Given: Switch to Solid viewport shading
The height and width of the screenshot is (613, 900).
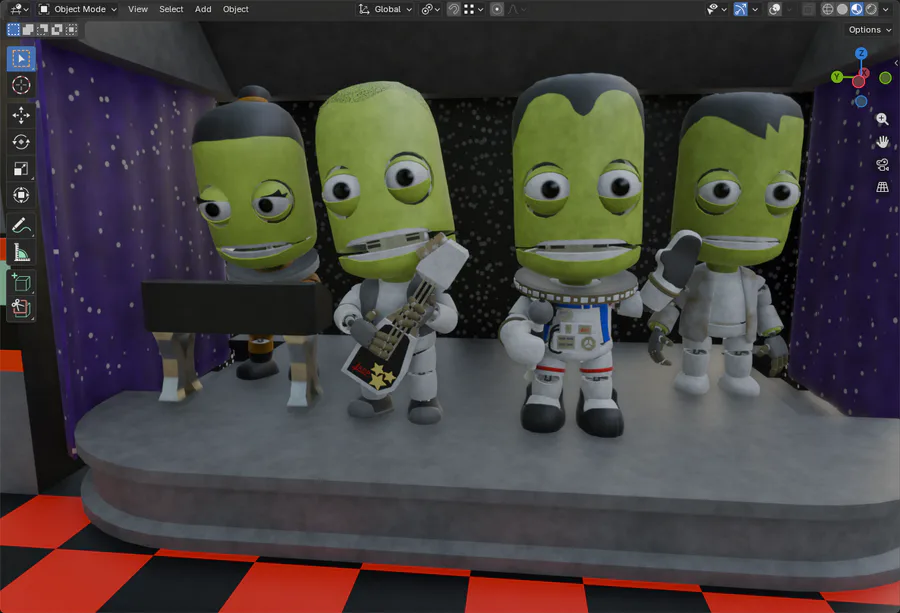Looking at the screenshot, I should (842, 9).
